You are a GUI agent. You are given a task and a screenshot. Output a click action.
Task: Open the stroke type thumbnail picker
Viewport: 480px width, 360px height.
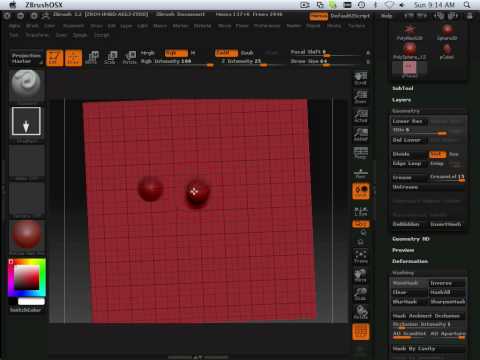click(26, 121)
